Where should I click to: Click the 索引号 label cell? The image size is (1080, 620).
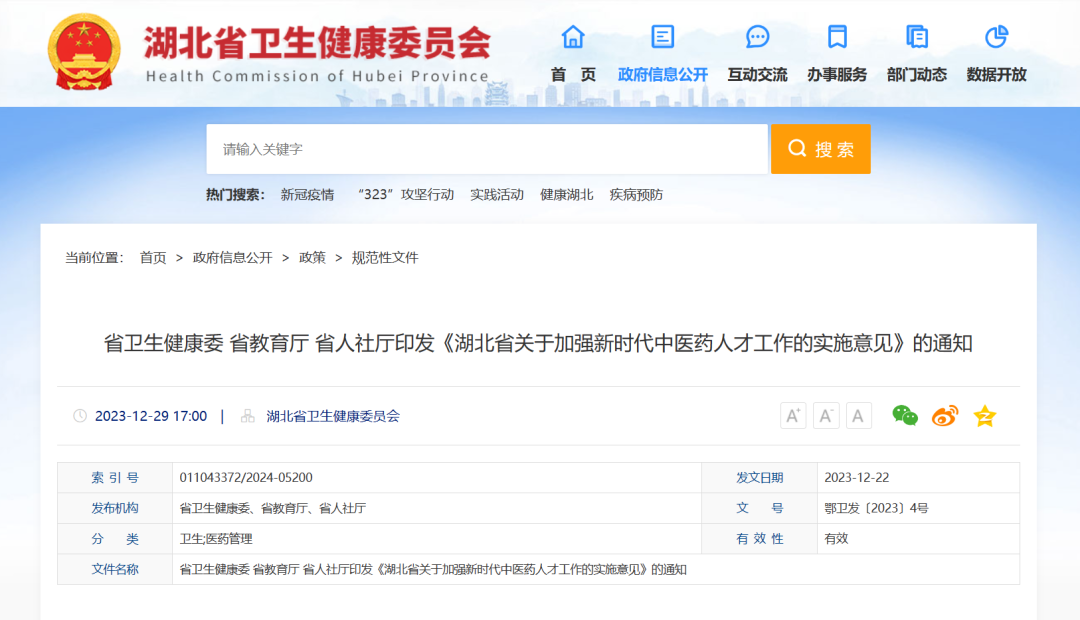coord(115,477)
